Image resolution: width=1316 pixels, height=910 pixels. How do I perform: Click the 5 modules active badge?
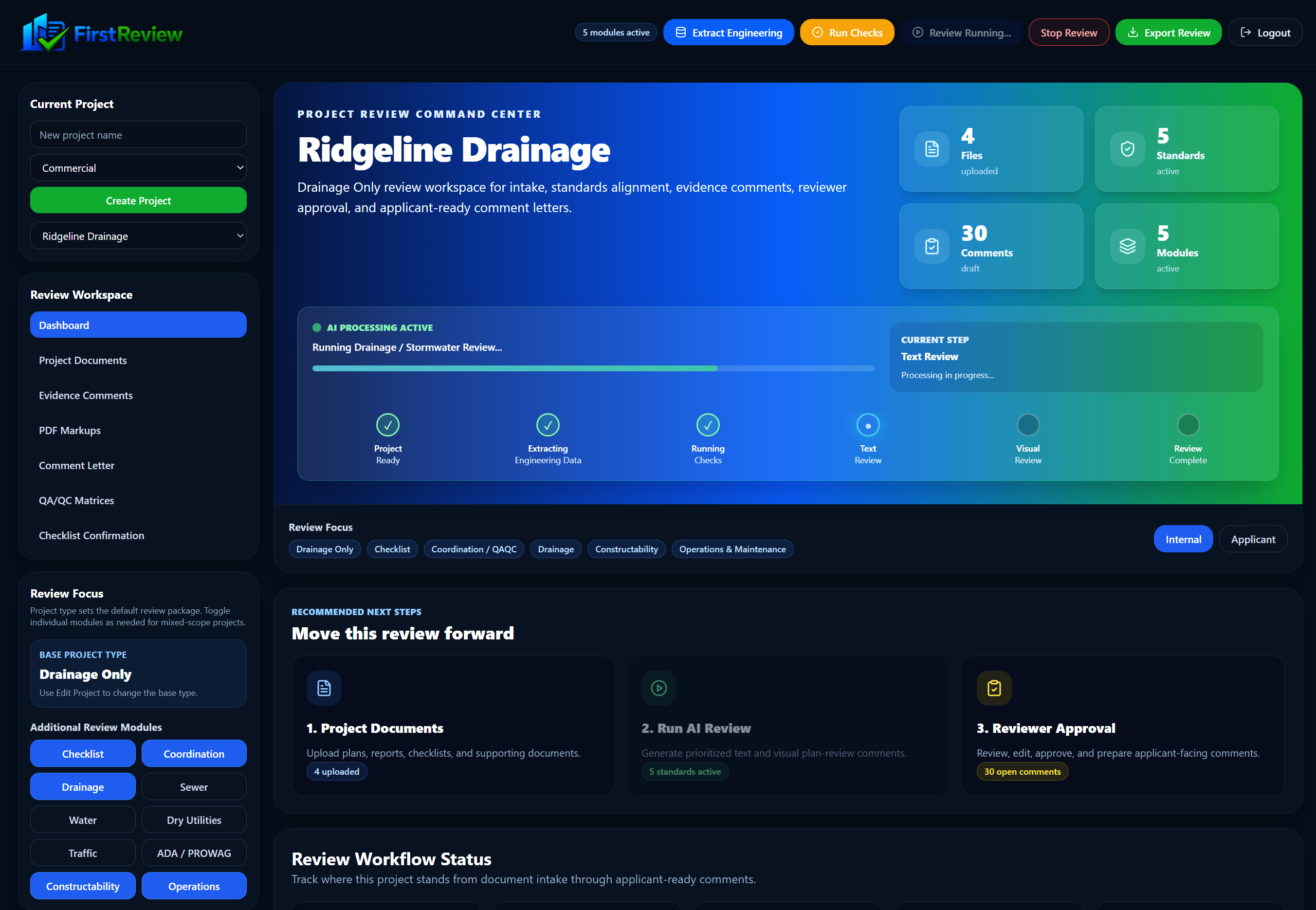(616, 33)
